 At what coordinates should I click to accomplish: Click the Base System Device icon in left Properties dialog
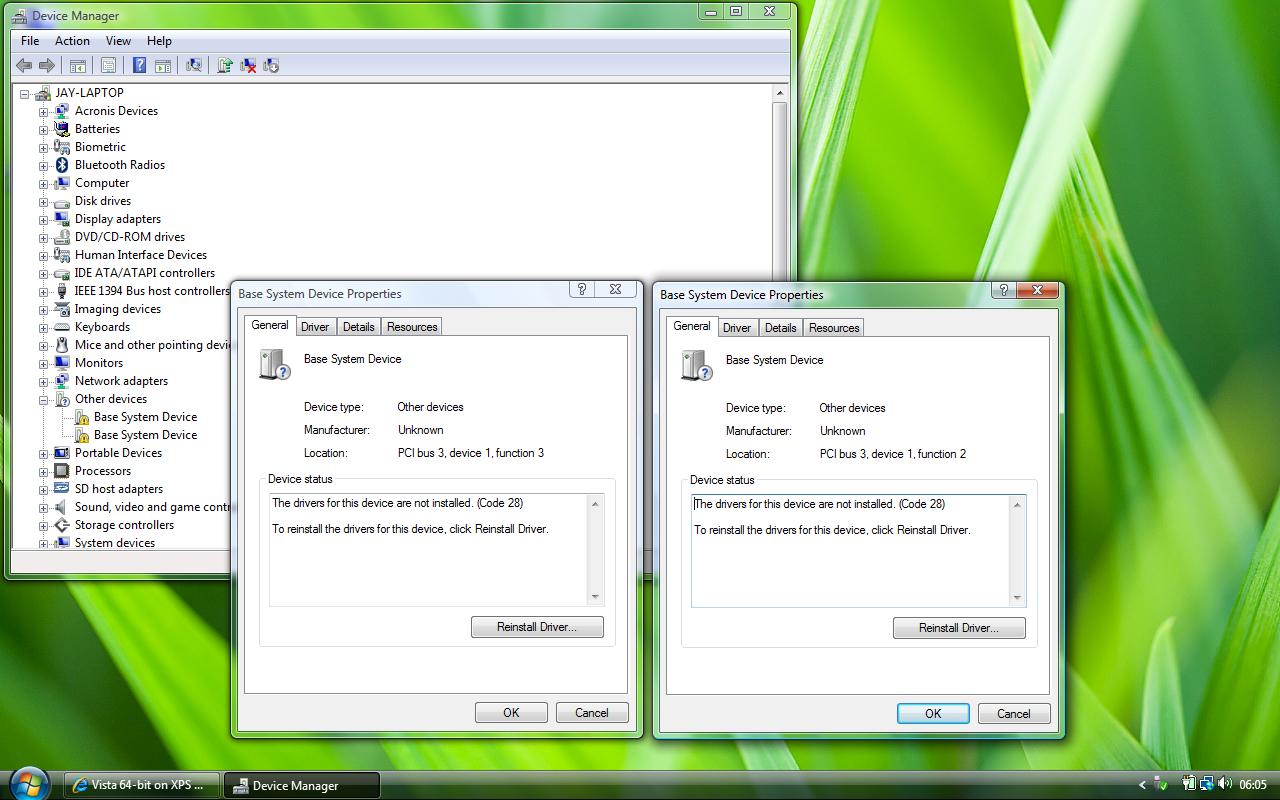(x=274, y=364)
